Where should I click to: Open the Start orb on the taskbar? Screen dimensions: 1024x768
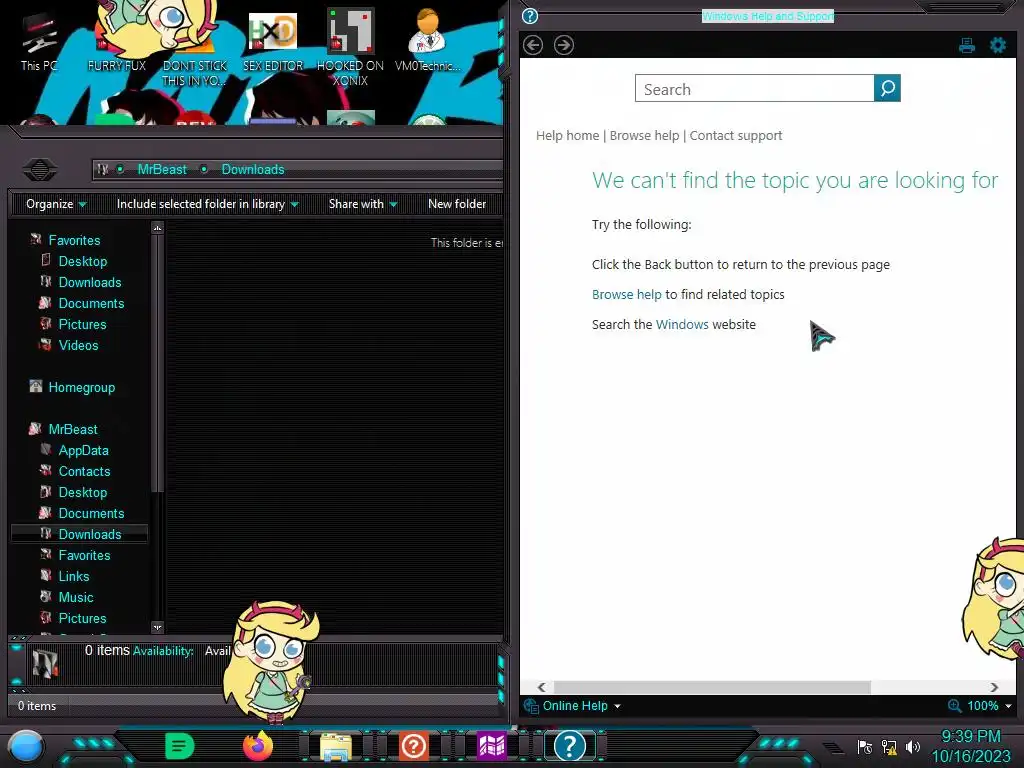tap(26, 747)
